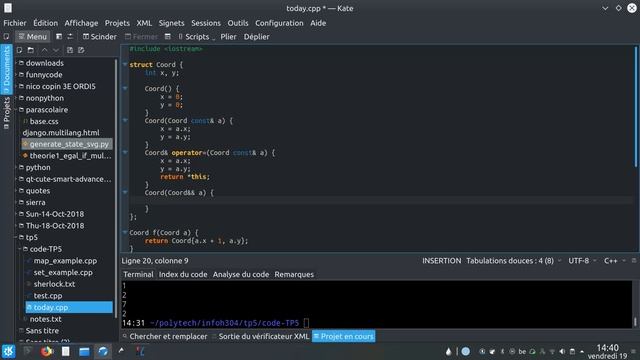Open the Outils menu
The height and width of the screenshot is (360, 640).
tap(238, 23)
